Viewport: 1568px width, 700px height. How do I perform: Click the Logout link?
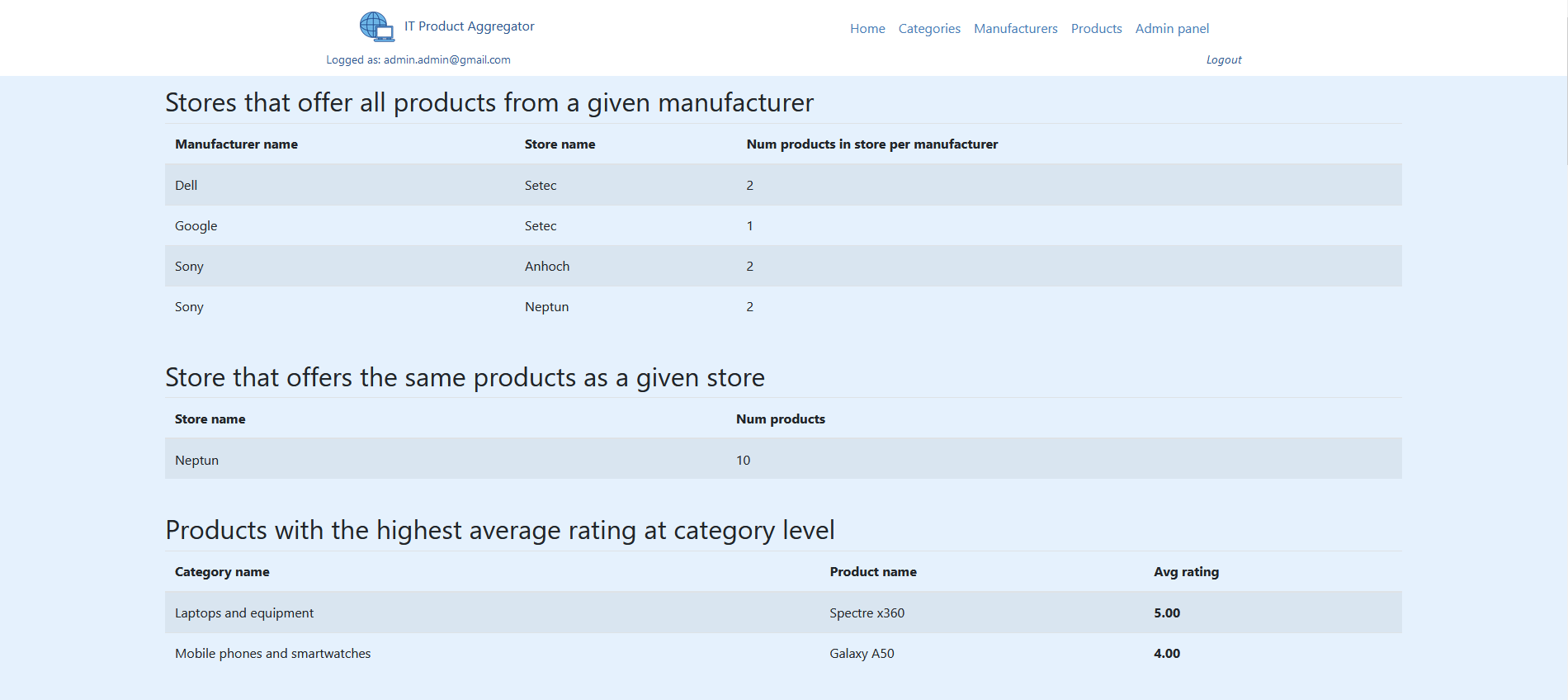pyautogui.click(x=1223, y=60)
